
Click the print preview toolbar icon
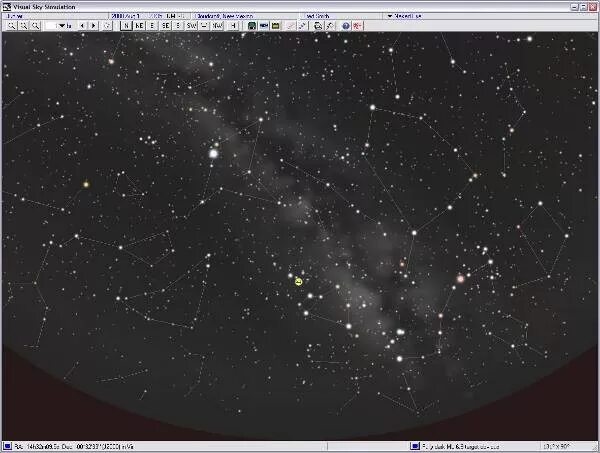318,26
